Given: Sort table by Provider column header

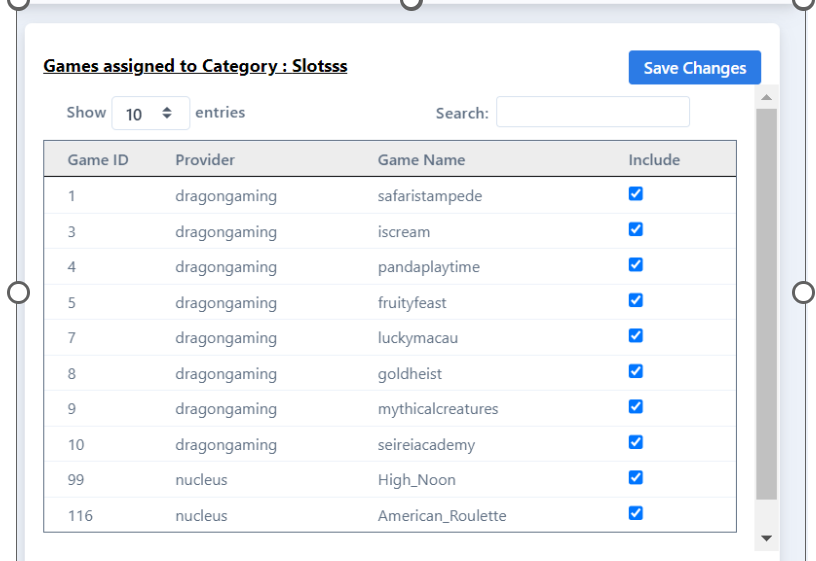Looking at the screenshot, I should (205, 160).
